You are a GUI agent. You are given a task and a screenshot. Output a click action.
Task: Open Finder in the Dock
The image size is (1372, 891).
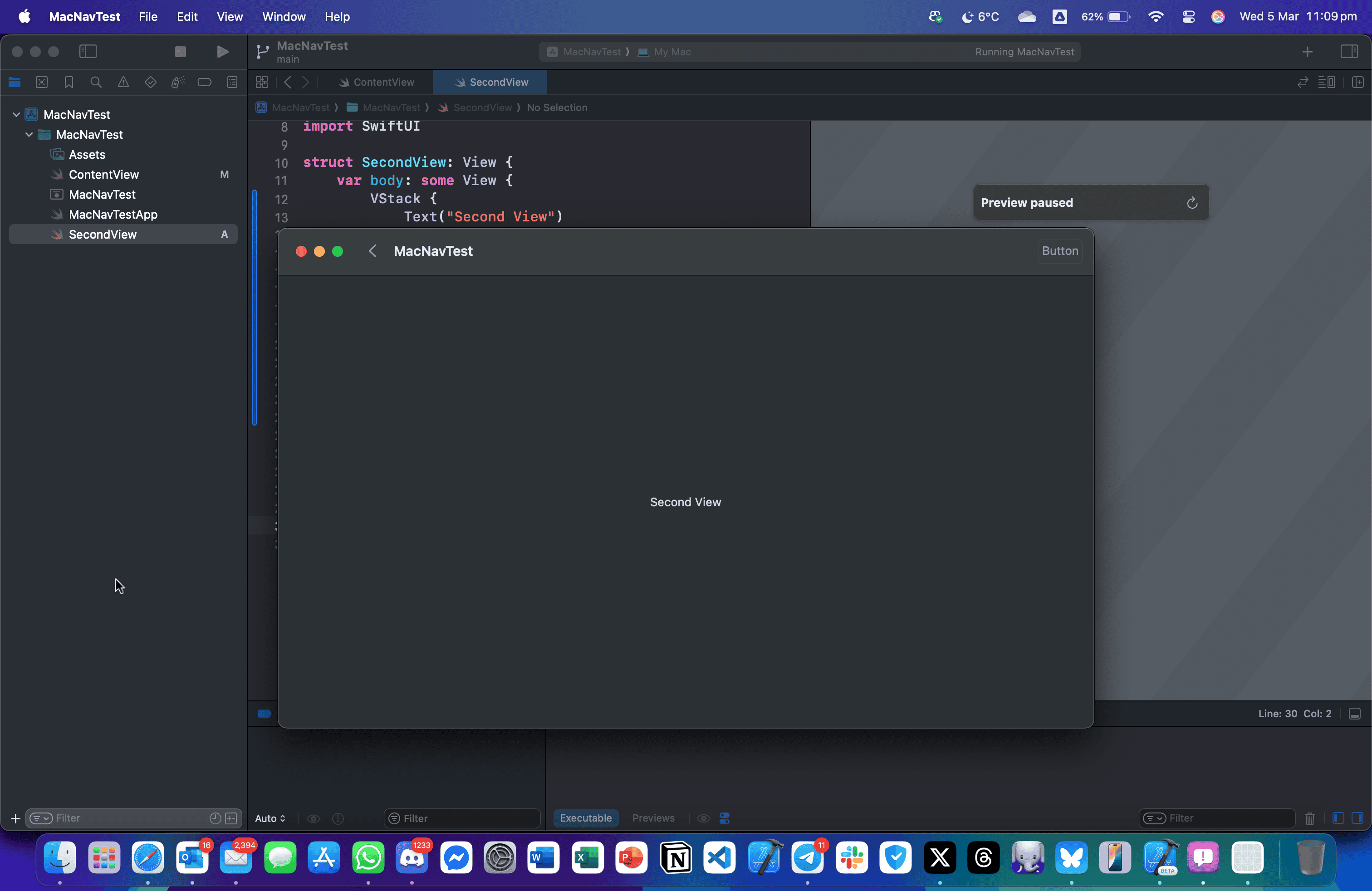[60, 858]
